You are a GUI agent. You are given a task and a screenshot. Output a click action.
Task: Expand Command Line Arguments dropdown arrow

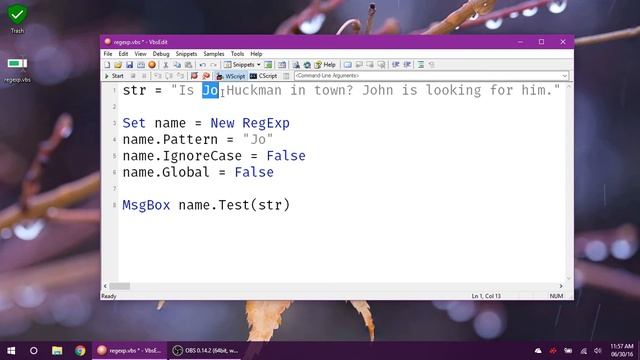(564, 76)
